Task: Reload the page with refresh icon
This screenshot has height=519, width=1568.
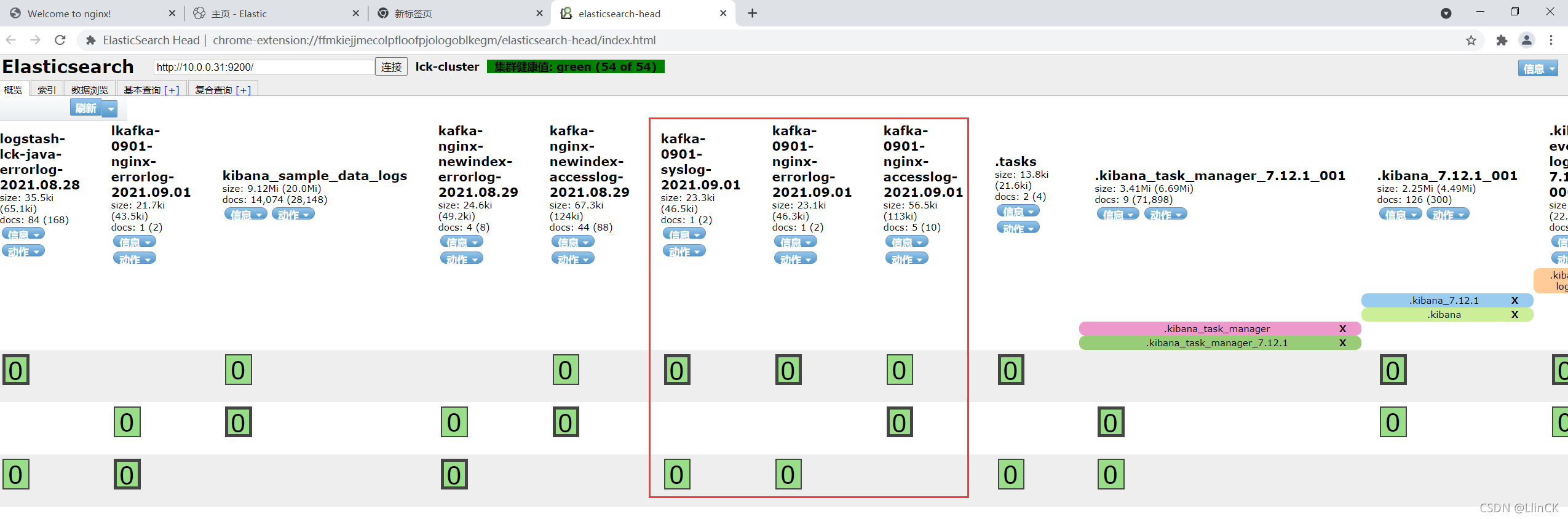Action: click(60, 40)
